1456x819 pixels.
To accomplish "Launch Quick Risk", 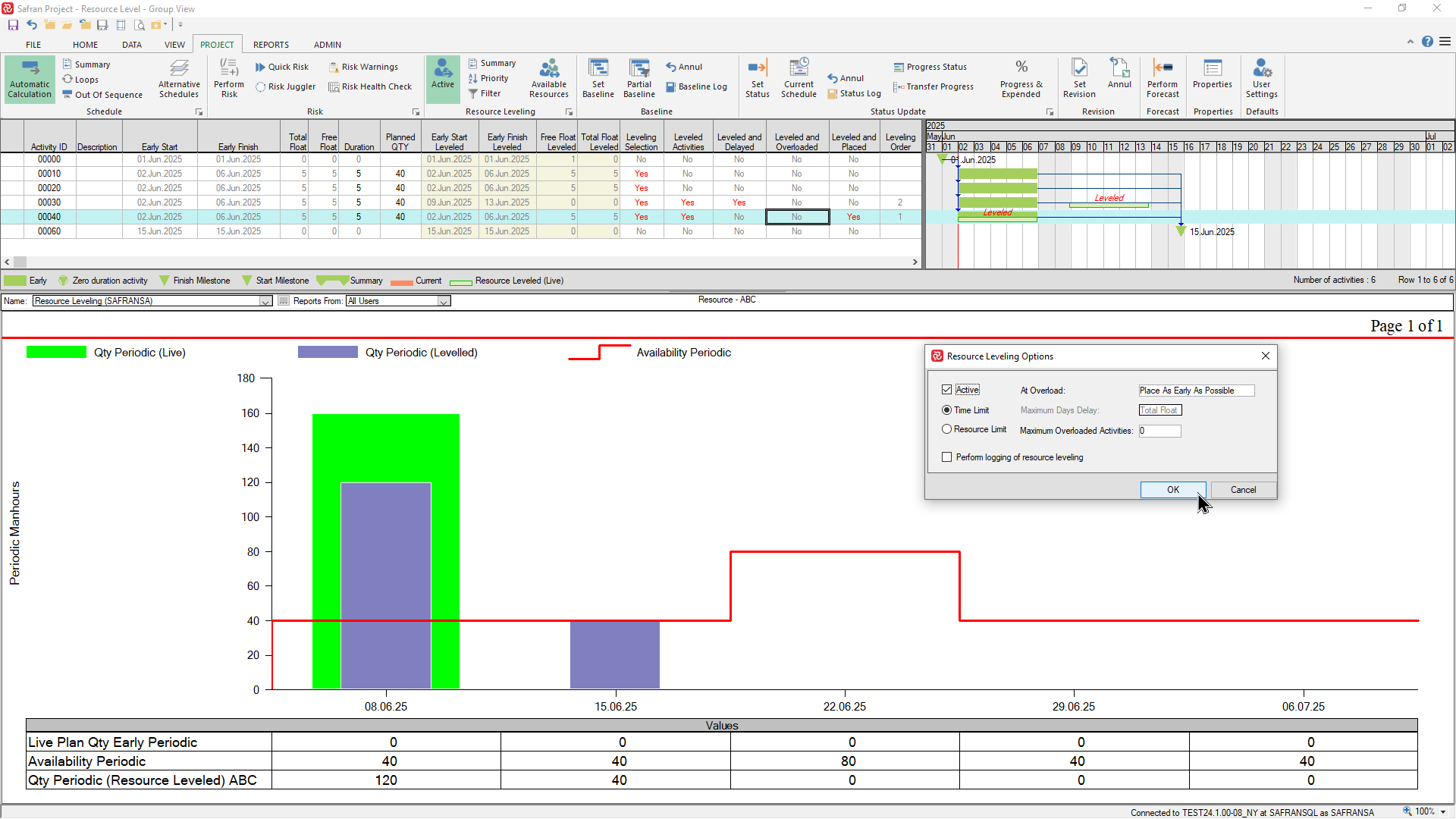I will pyautogui.click(x=282, y=67).
